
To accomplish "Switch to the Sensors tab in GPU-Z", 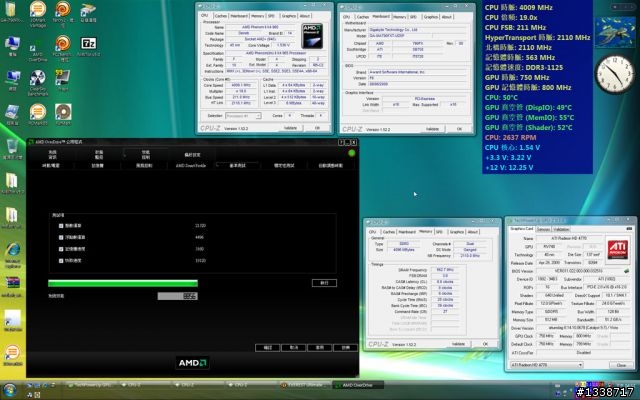I will 543,229.
